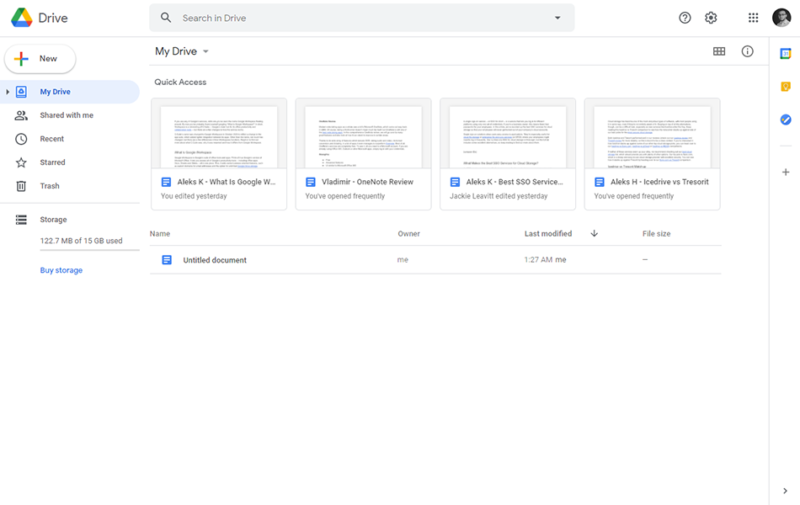The image size is (800, 505).
Task: Click Vladimir - OneNote Review title
Action: click(x=367, y=182)
